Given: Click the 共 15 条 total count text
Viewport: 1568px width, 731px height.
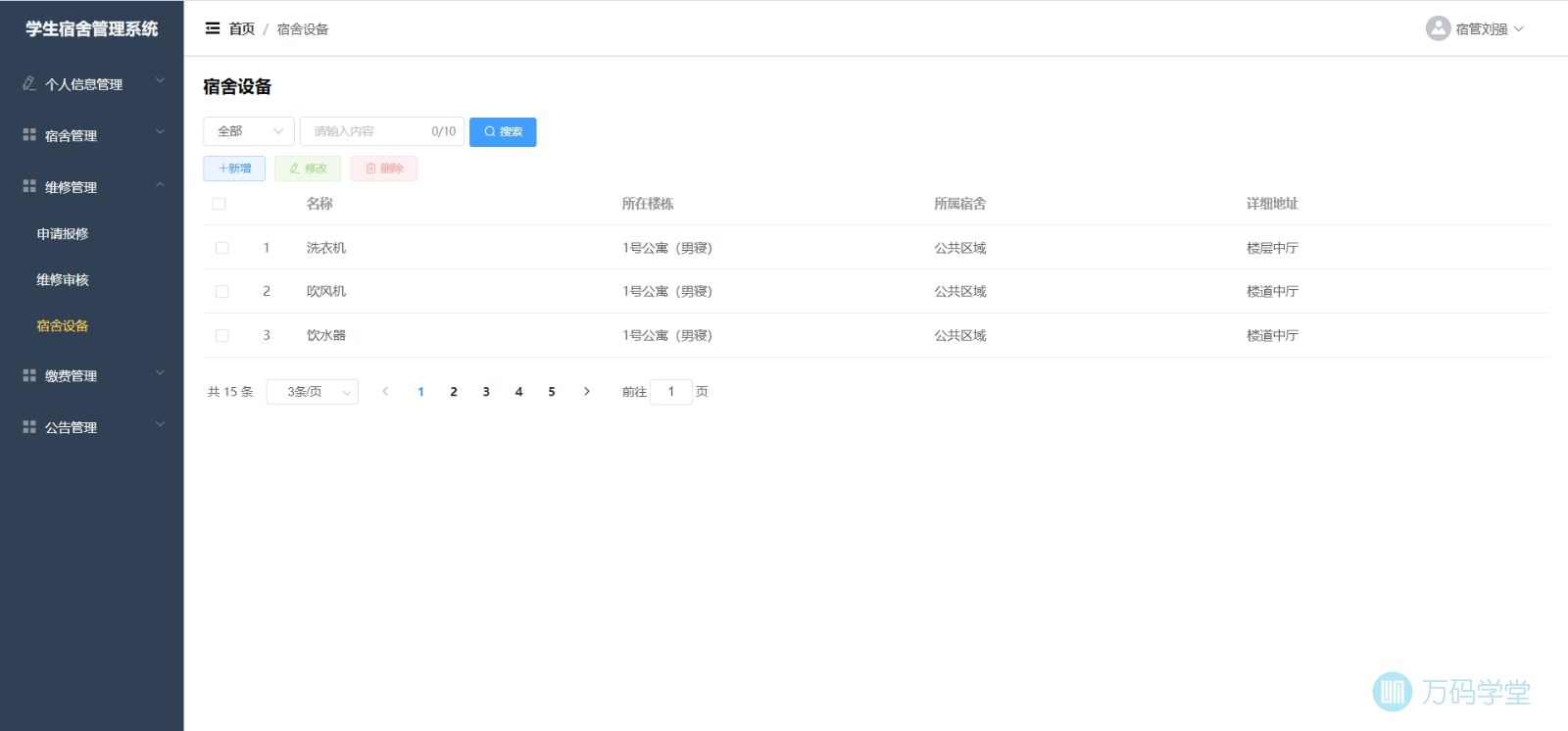Looking at the screenshot, I should (230, 392).
